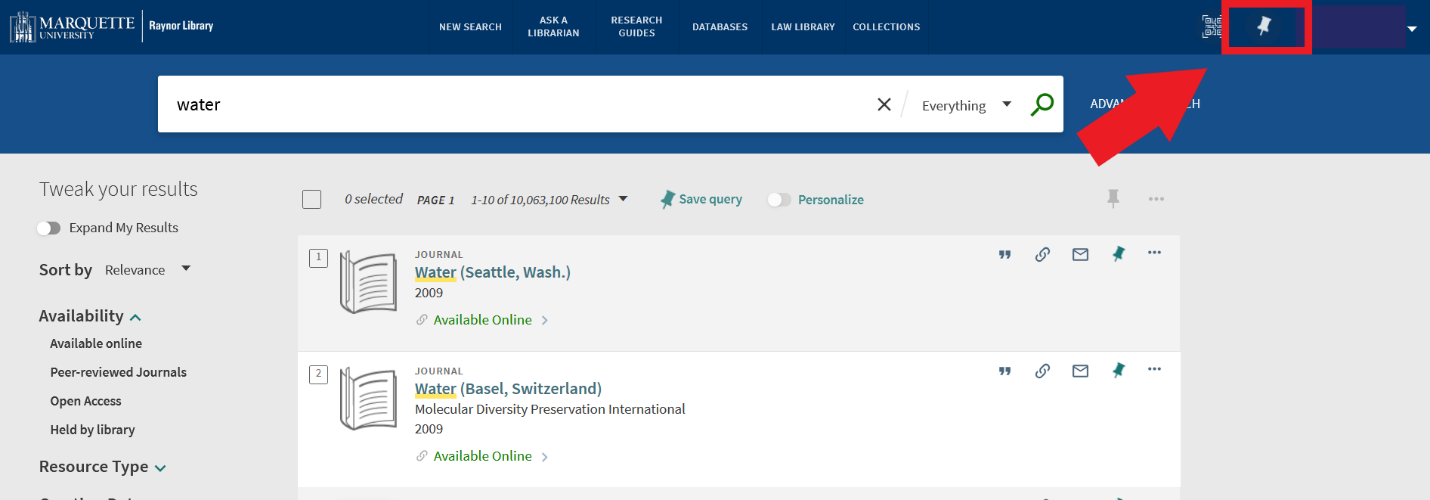1430x500 pixels.
Task: Pin the Water (Basel, Switzerland) record
Action: 1118,371
